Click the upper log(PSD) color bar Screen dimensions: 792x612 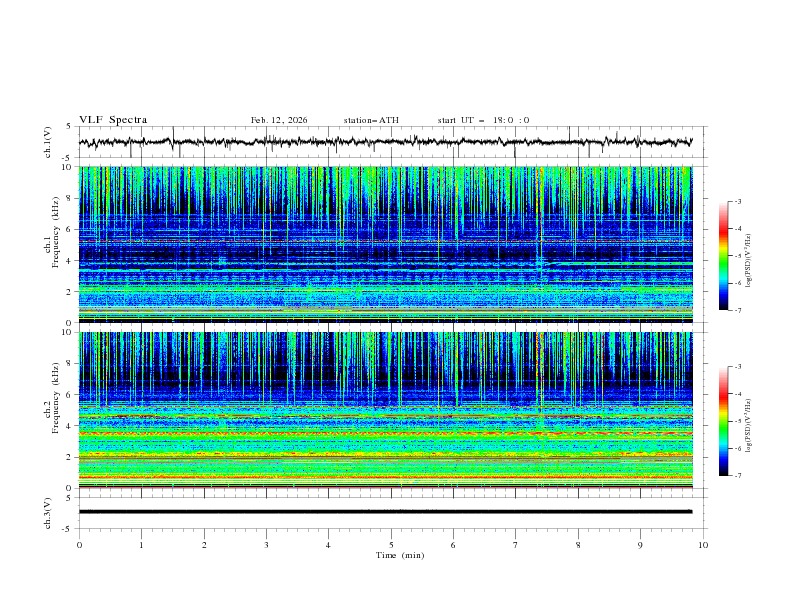724,255
